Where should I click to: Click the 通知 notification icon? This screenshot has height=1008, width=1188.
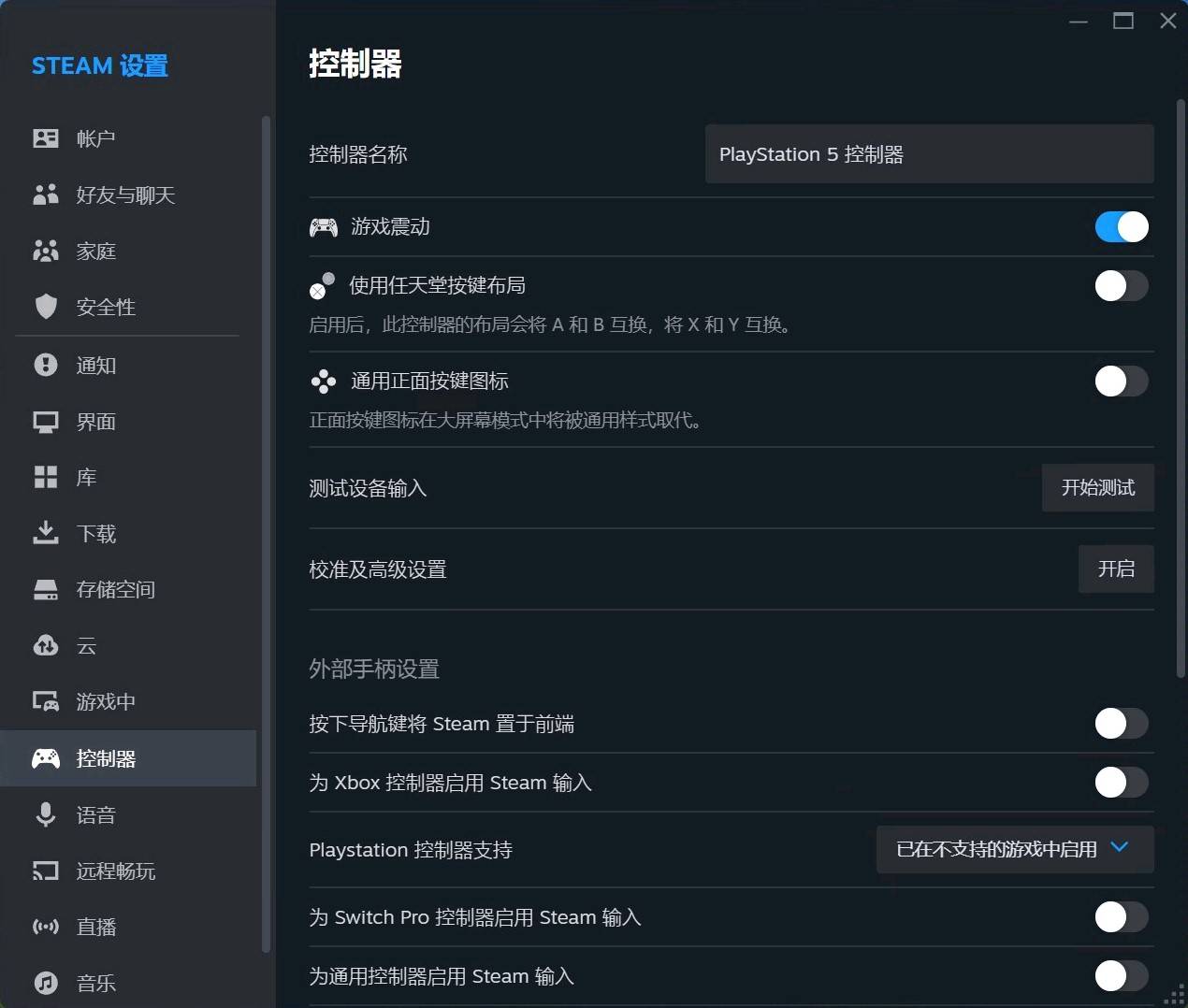point(45,365)
